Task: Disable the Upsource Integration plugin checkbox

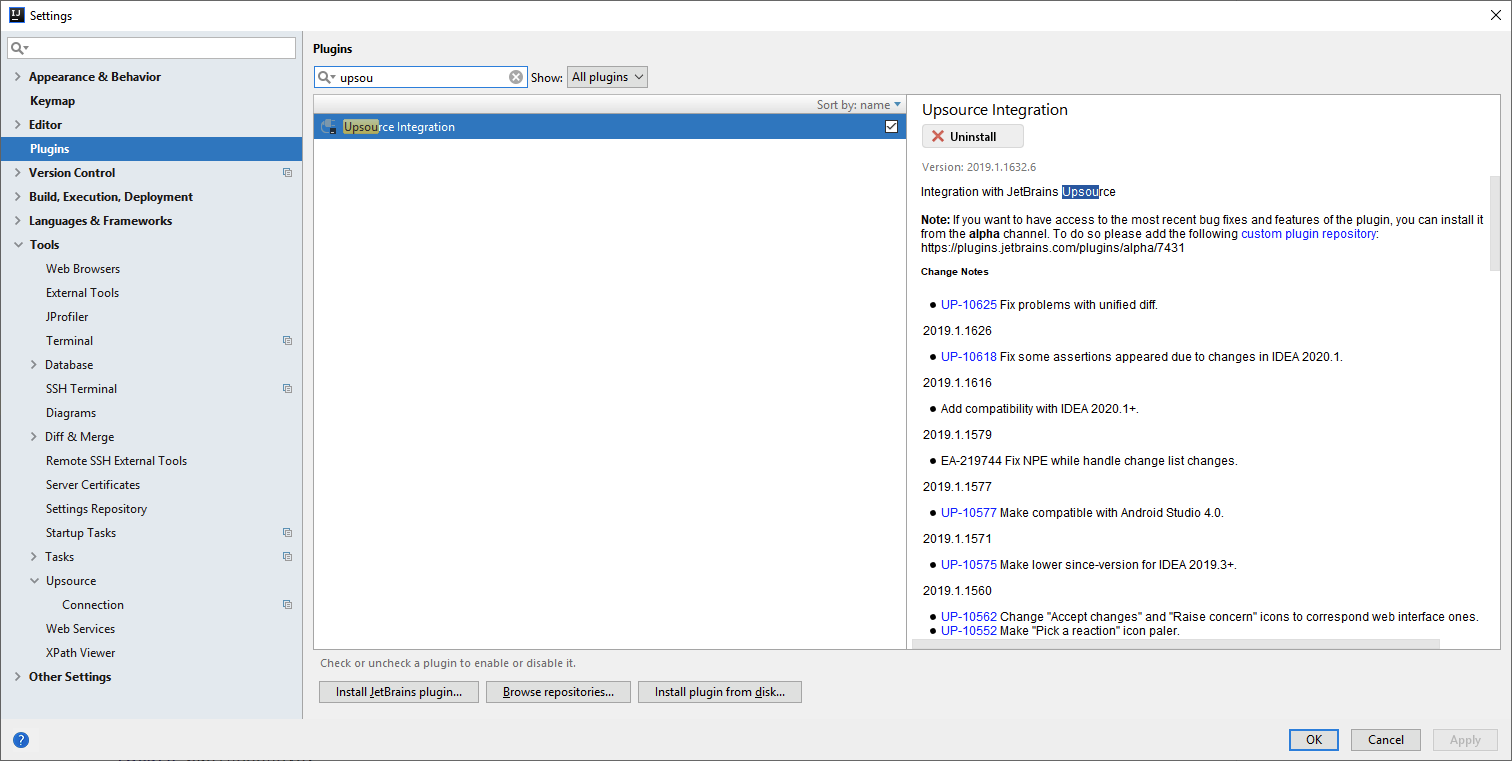Action: pyautogui.click(x=891, y=127)
